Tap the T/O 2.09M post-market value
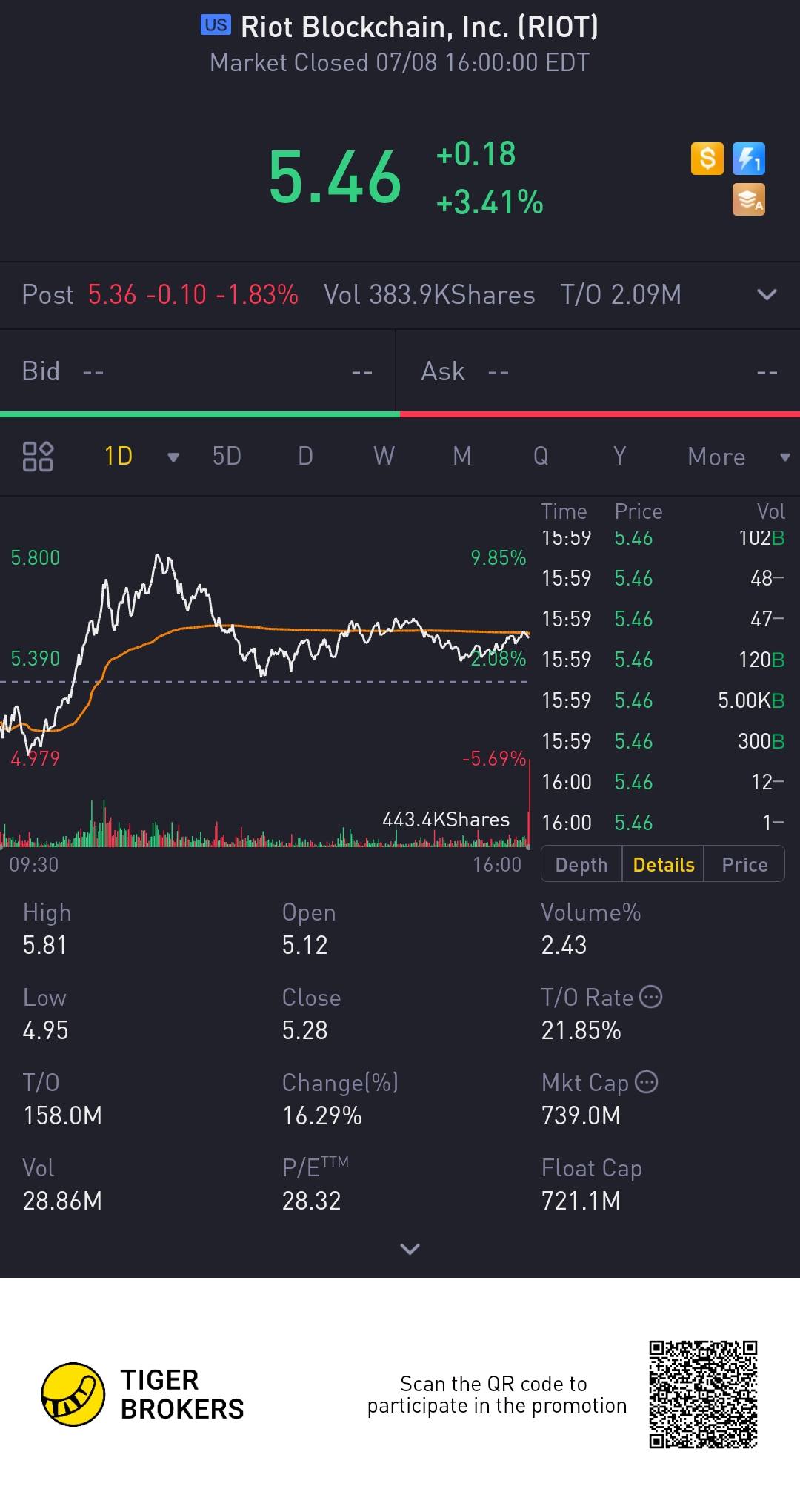The width and height of the screenshot is (800, 1512). click(621, 295)
